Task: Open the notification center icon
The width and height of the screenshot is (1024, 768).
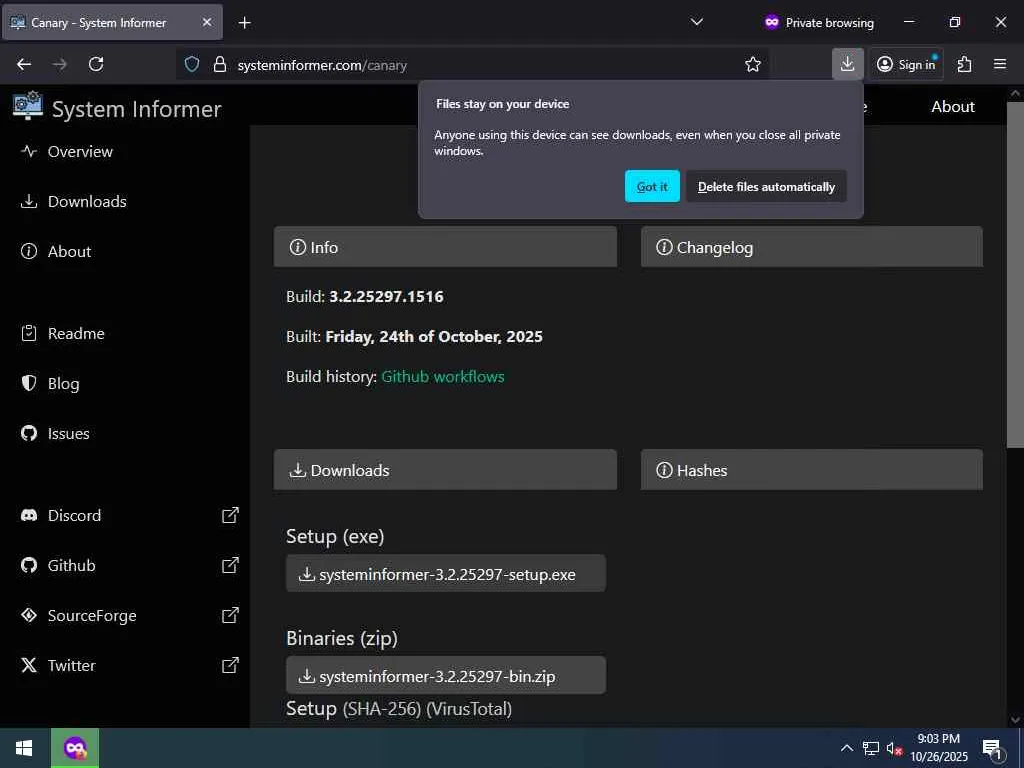Action: (992, 749)
